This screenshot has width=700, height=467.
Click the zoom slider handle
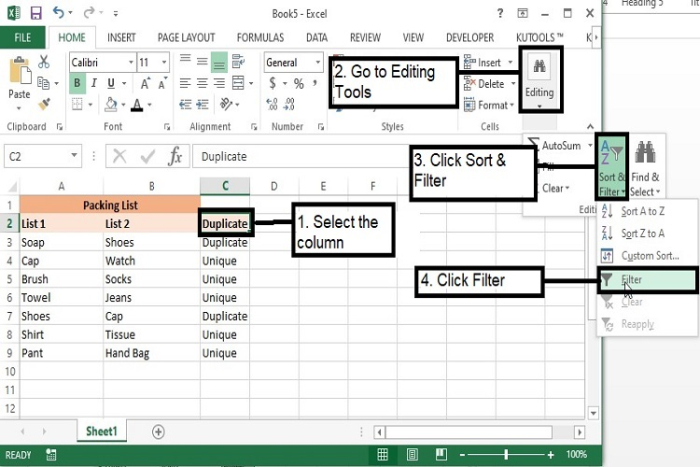(x=506, y=454)
